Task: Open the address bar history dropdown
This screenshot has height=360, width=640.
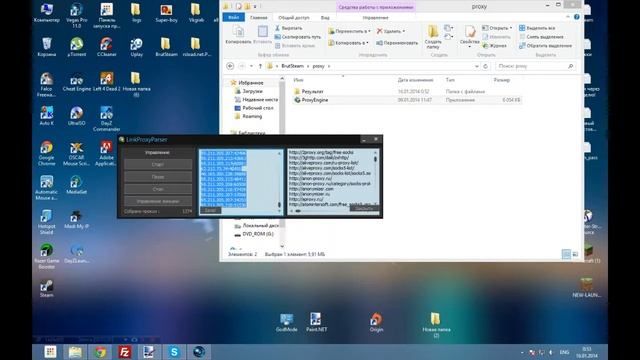Action: tap(476, 66)
